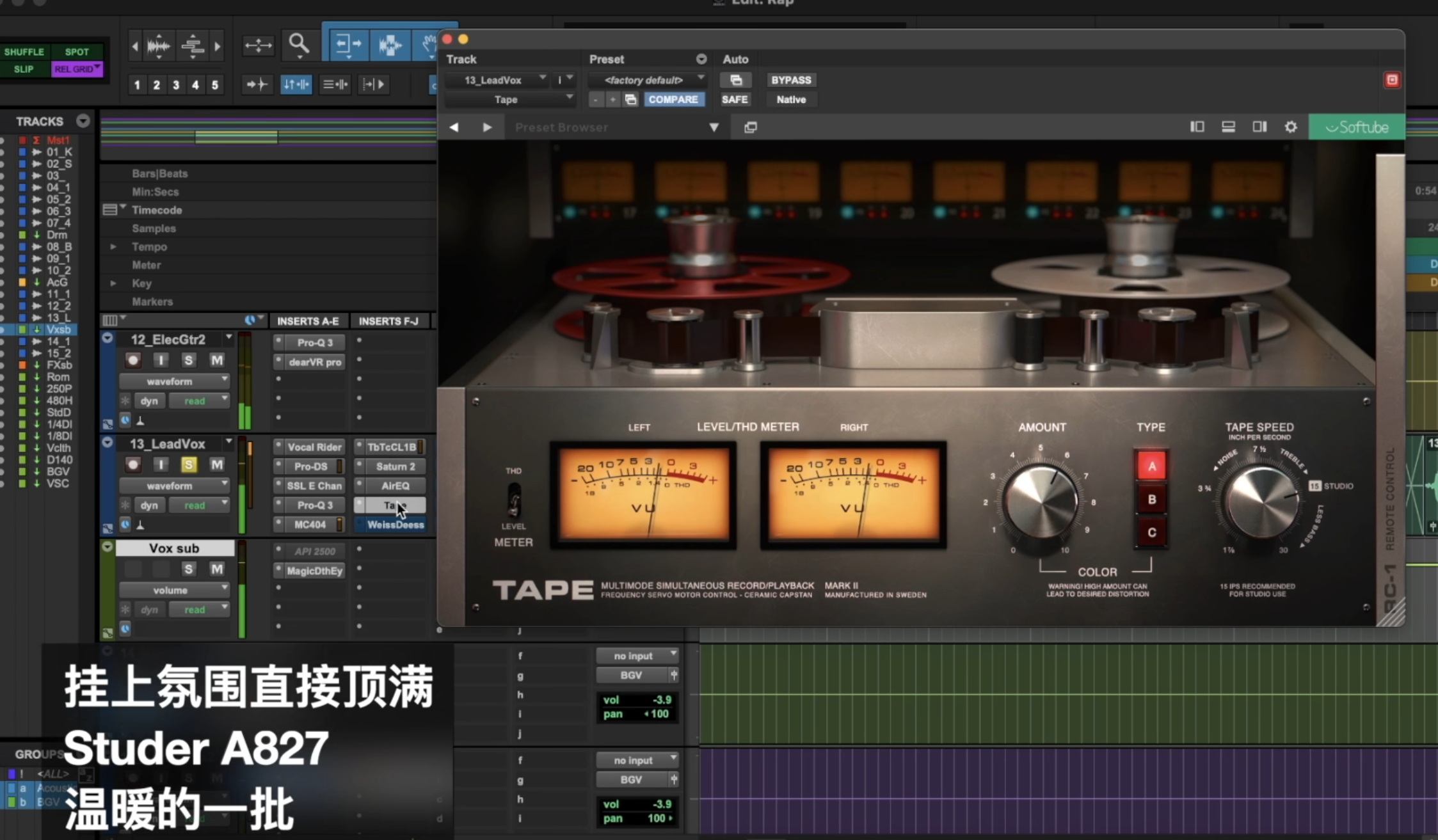Unsolo the 13_LeadVox track
The image size is (1438, 840).
(188, 464)
